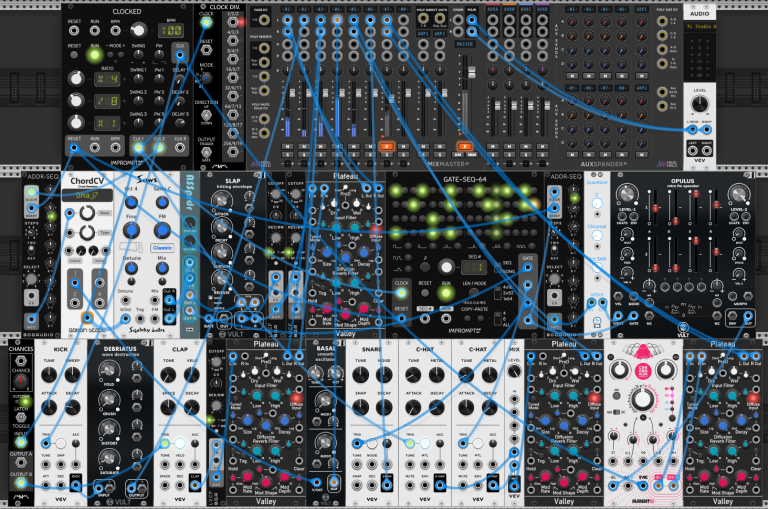The width and height of the screenshot is (768, 509).
Task: Click the CLAP output jack on Clap module
Action: click(195, 485)
